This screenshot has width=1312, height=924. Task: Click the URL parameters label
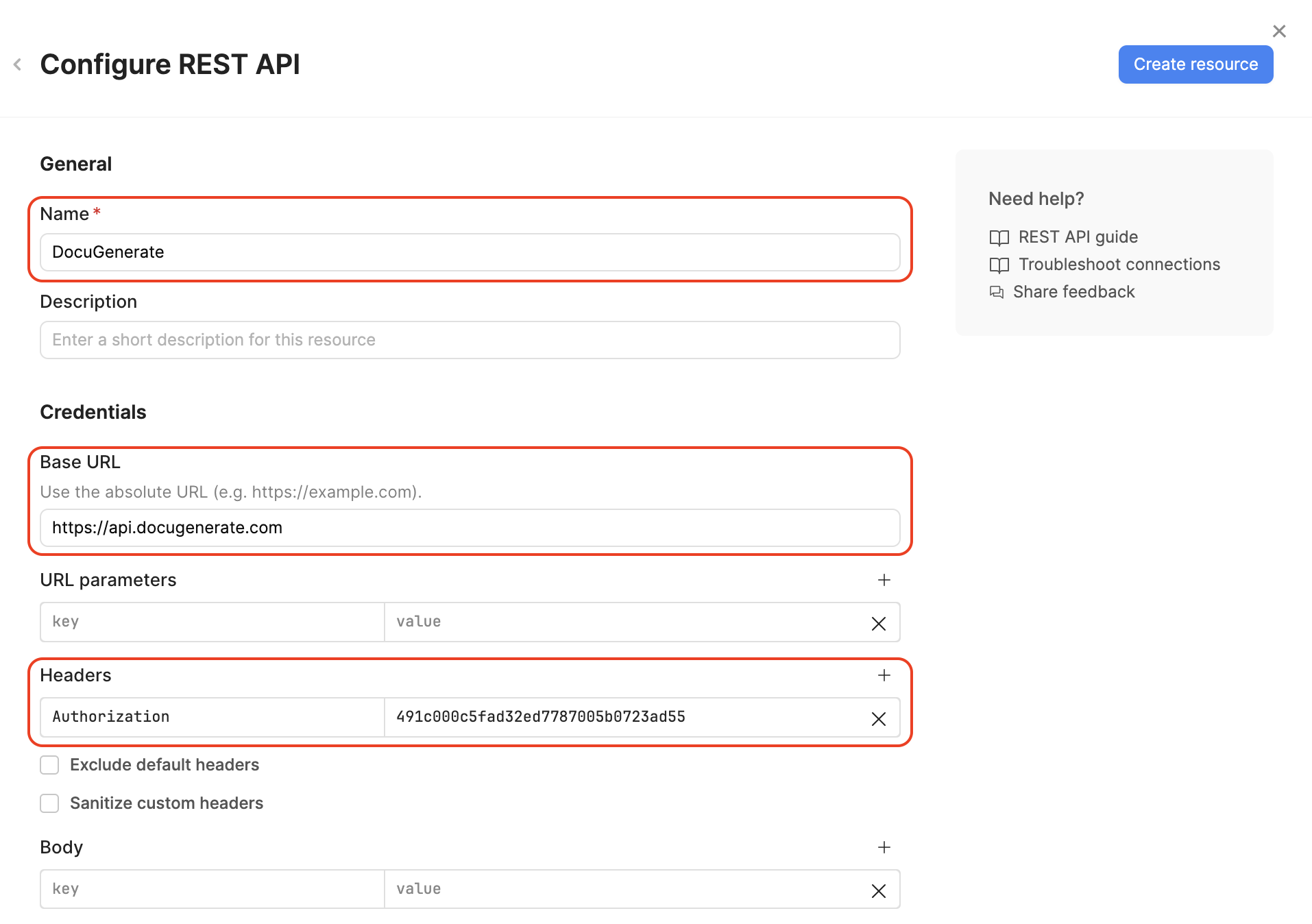click(108, 580)
